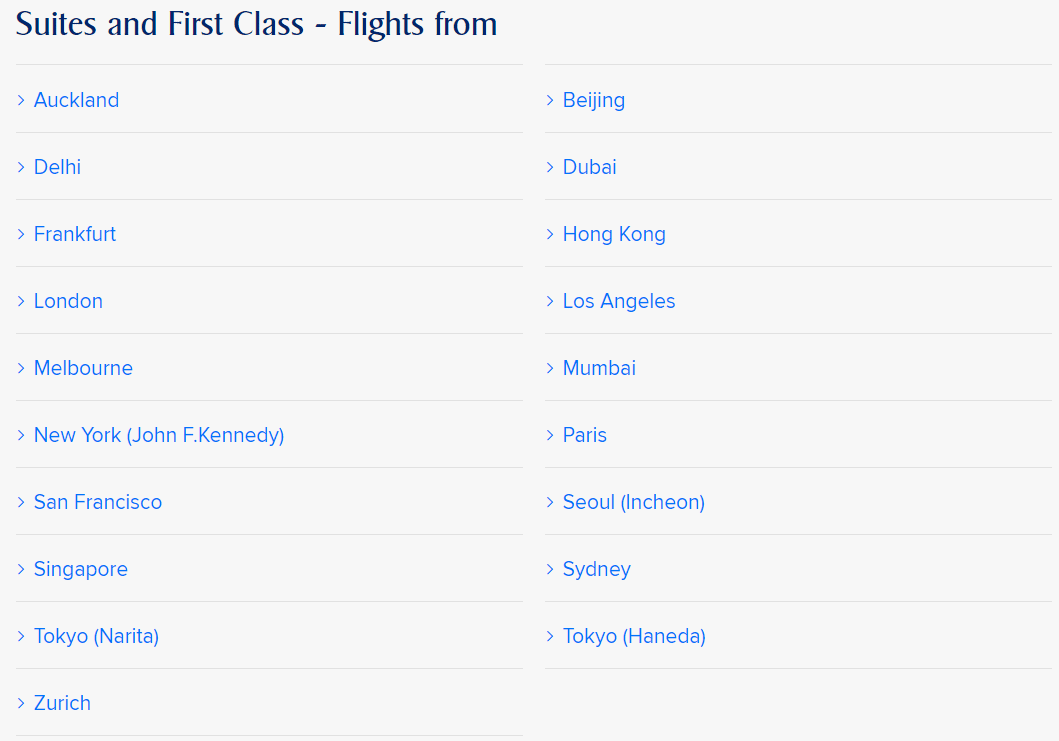Click the chevron beside Dubai
This screenshot has width=1059, height=741.
point(550,167)
